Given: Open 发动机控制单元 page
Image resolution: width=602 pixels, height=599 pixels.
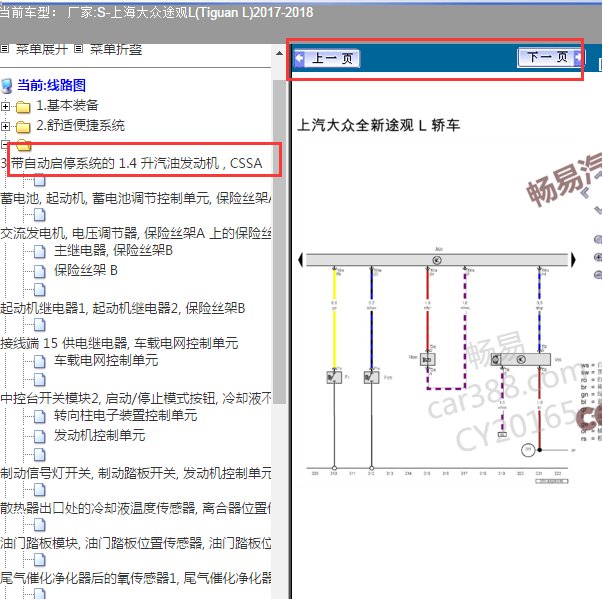Looking at the screenshot, I should point(99,435).
